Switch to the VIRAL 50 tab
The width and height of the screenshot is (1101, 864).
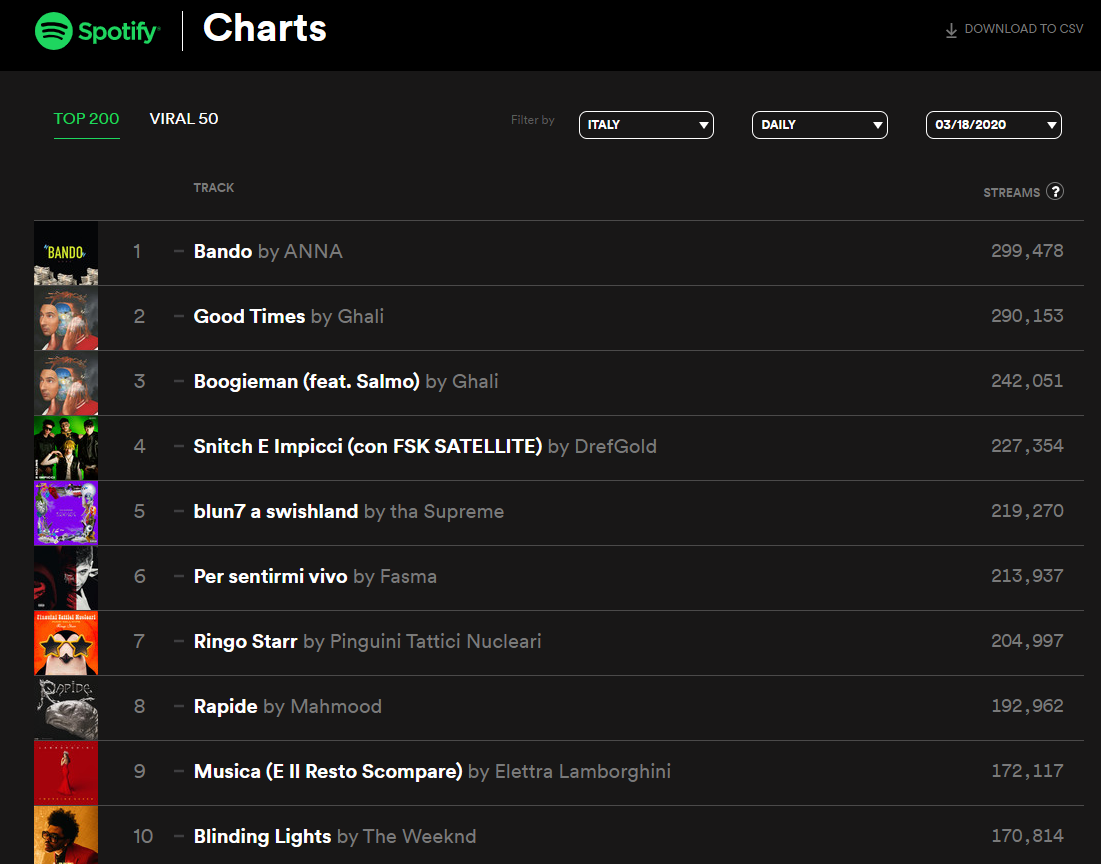click(x=184, y=119)
